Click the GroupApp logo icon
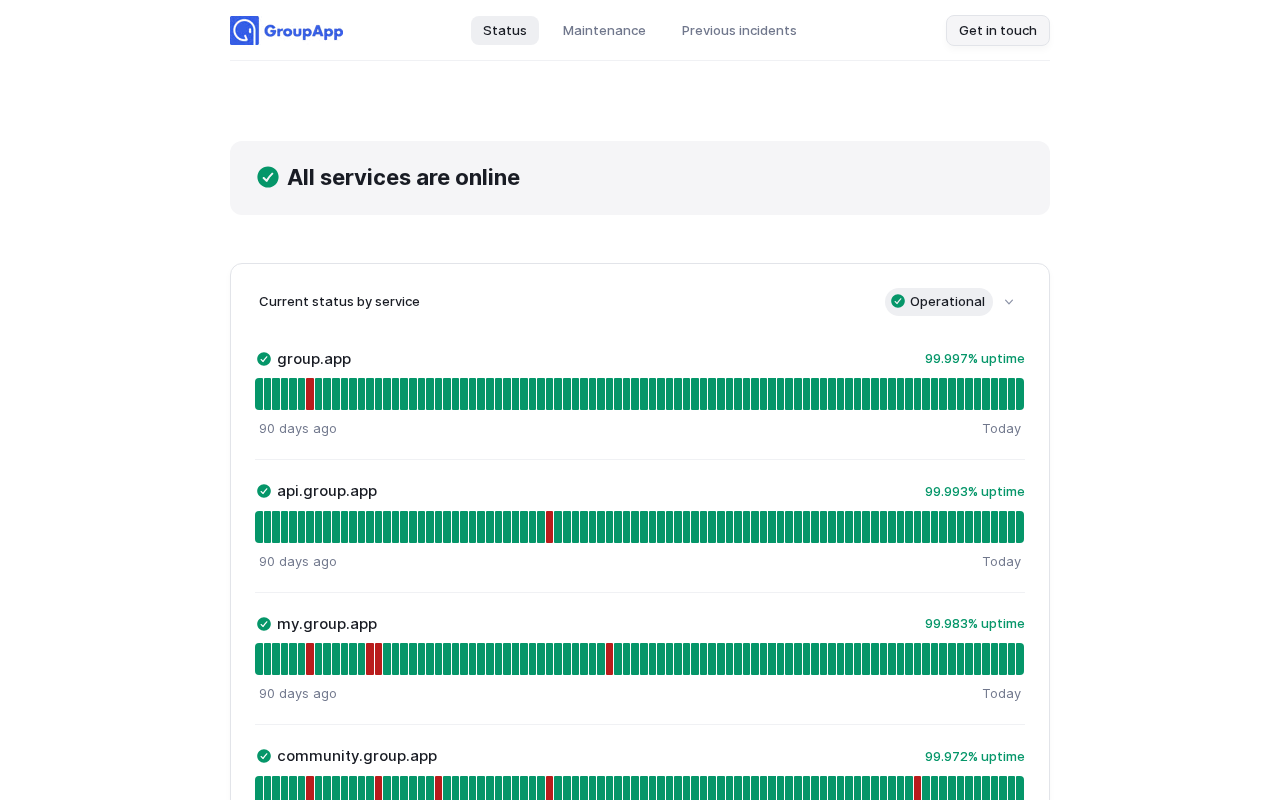The image size is (1280, 800). pyautogui.click(x=244, y=30)
